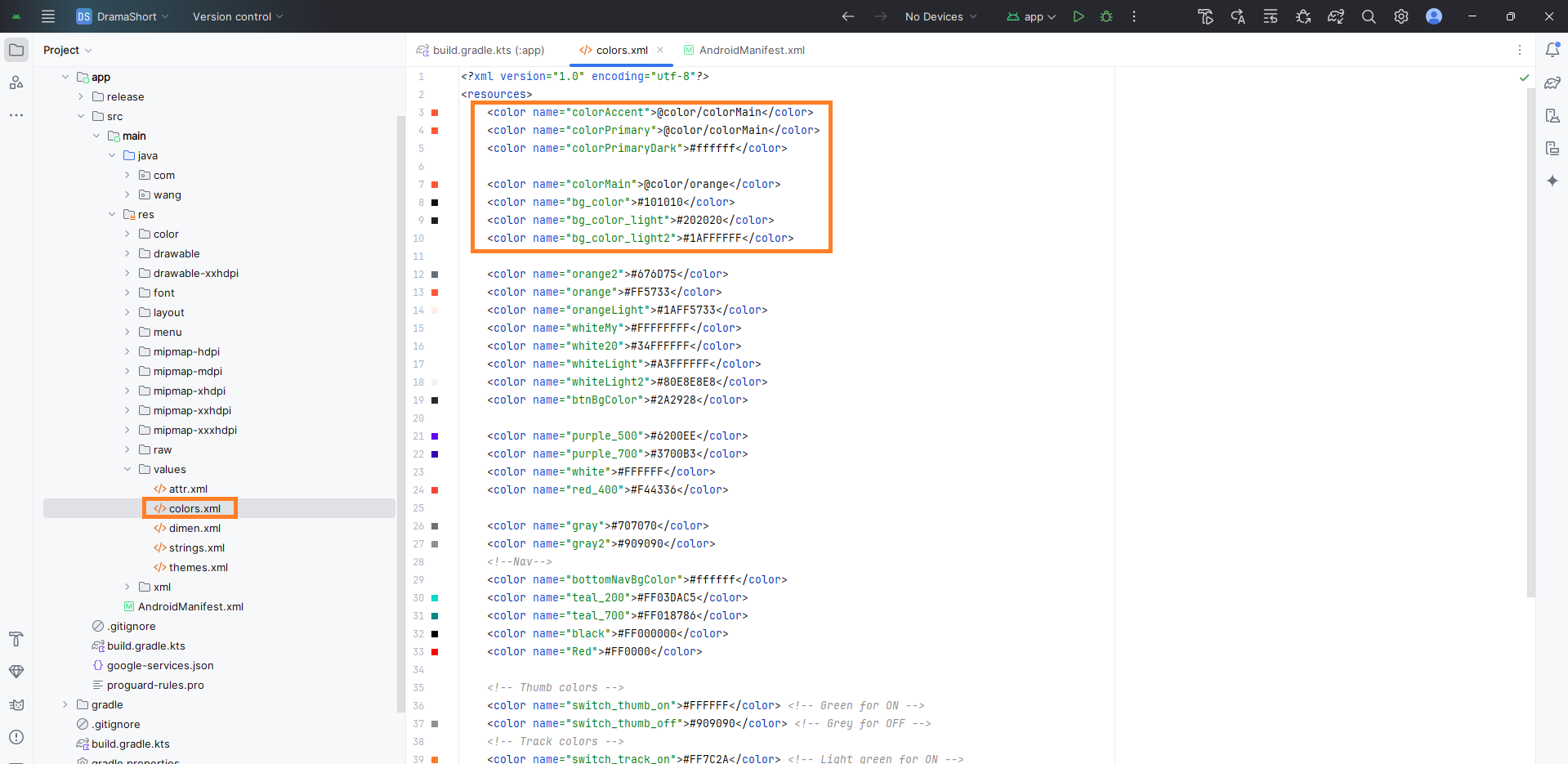Click purple_500 gutter color swatch
The width and height of the screenshot is (1568, 764).
tap(435, 436)
